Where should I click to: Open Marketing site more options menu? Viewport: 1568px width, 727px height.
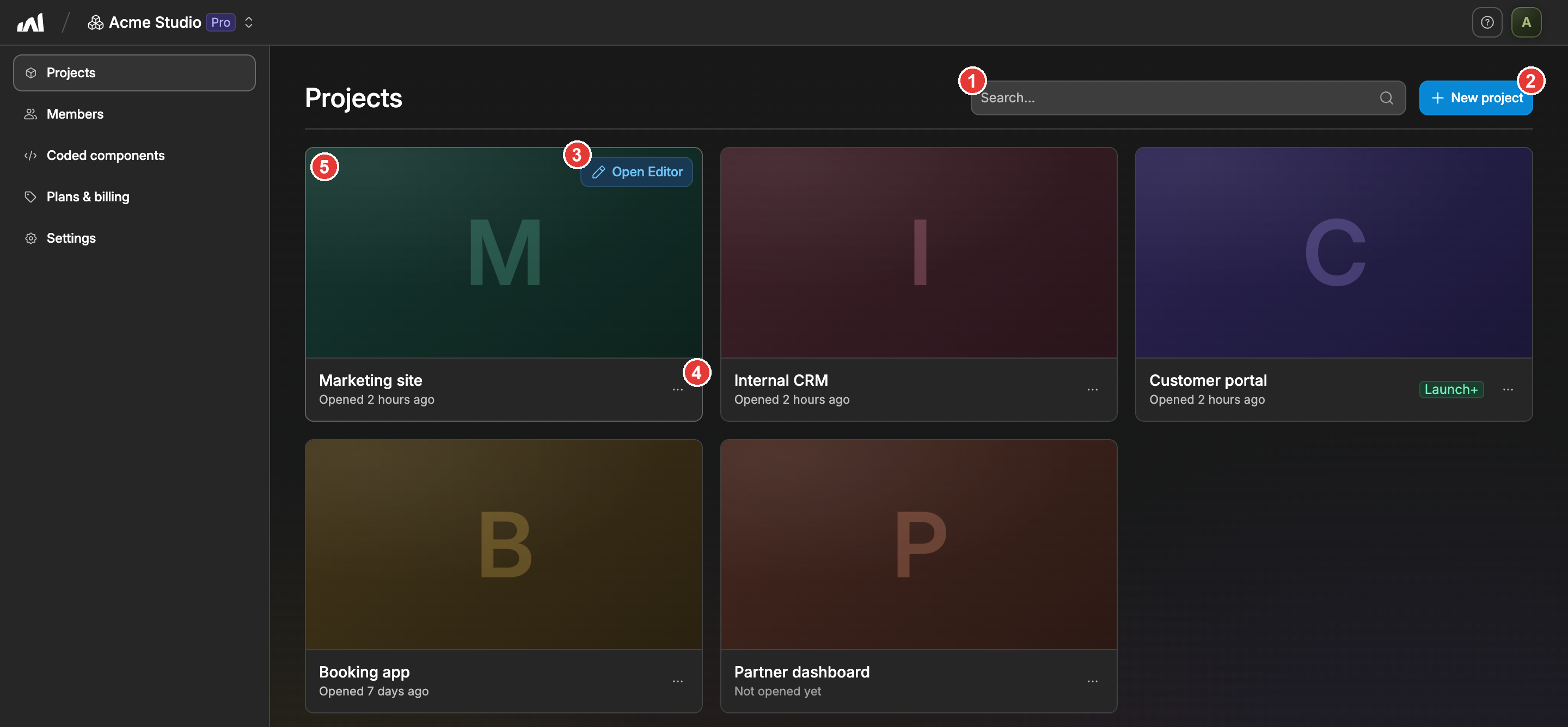(x=677, y=390)
